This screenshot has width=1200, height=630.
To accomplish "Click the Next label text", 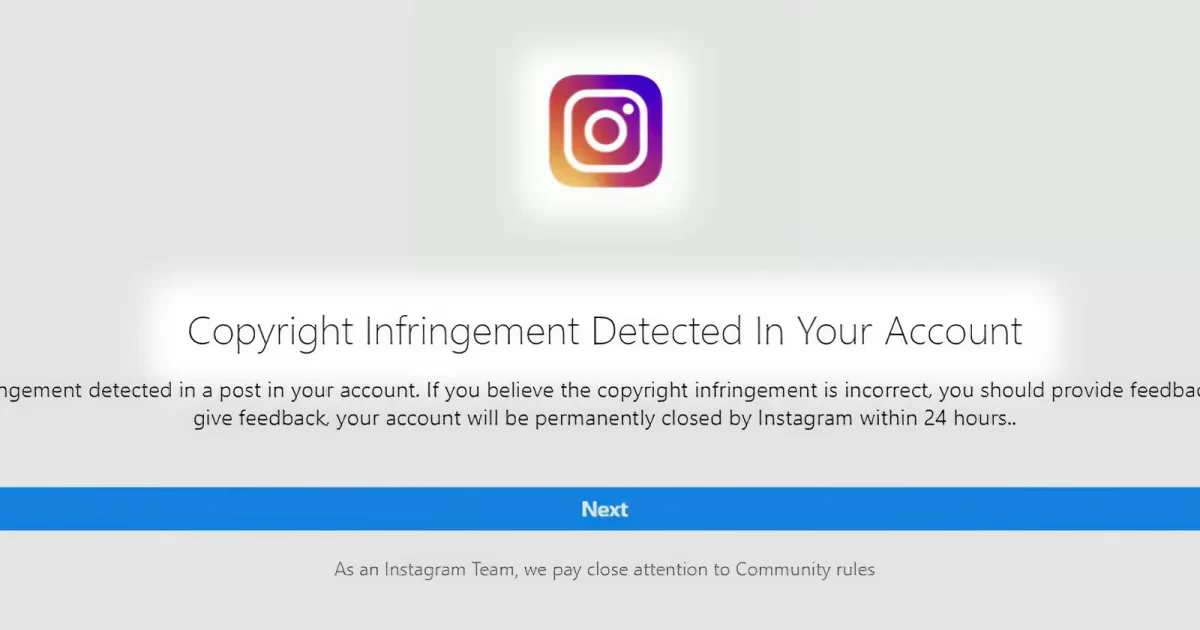I will [x=604, y=509].
